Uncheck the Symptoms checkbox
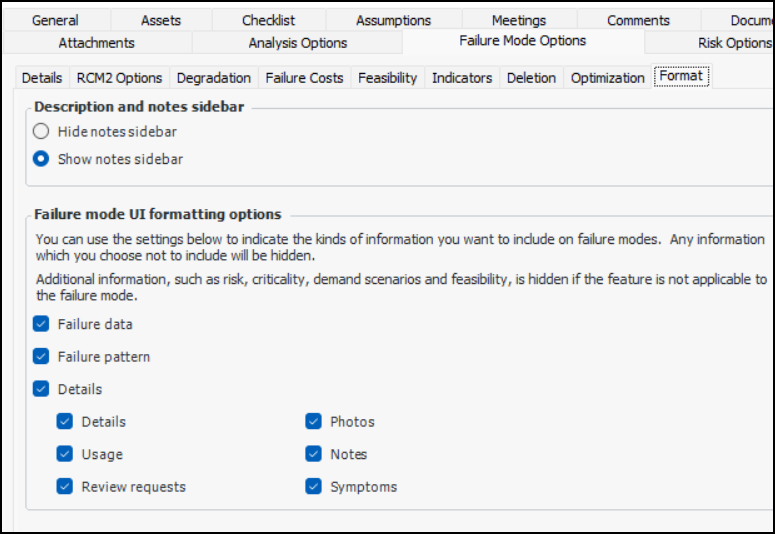This screenshot has width=775, height=534. point(314,487)
